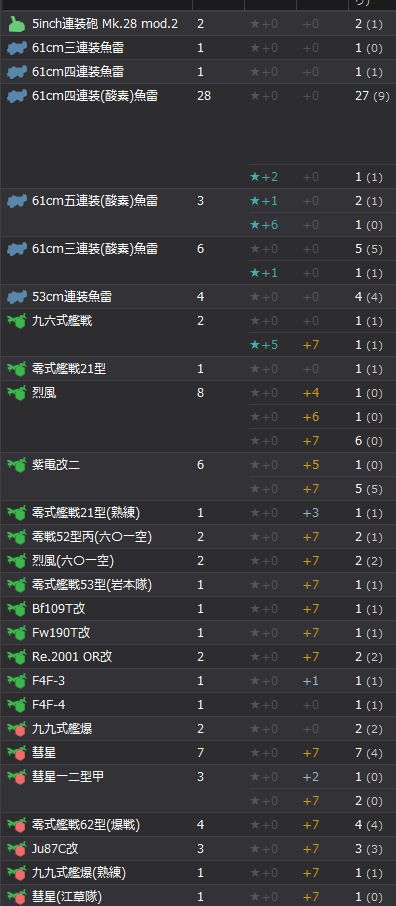The image size is (396, 906).
Task: Click the total count 28 for 61cm四連装(酸素)魚雷
Action: click(x=204, y=96)
